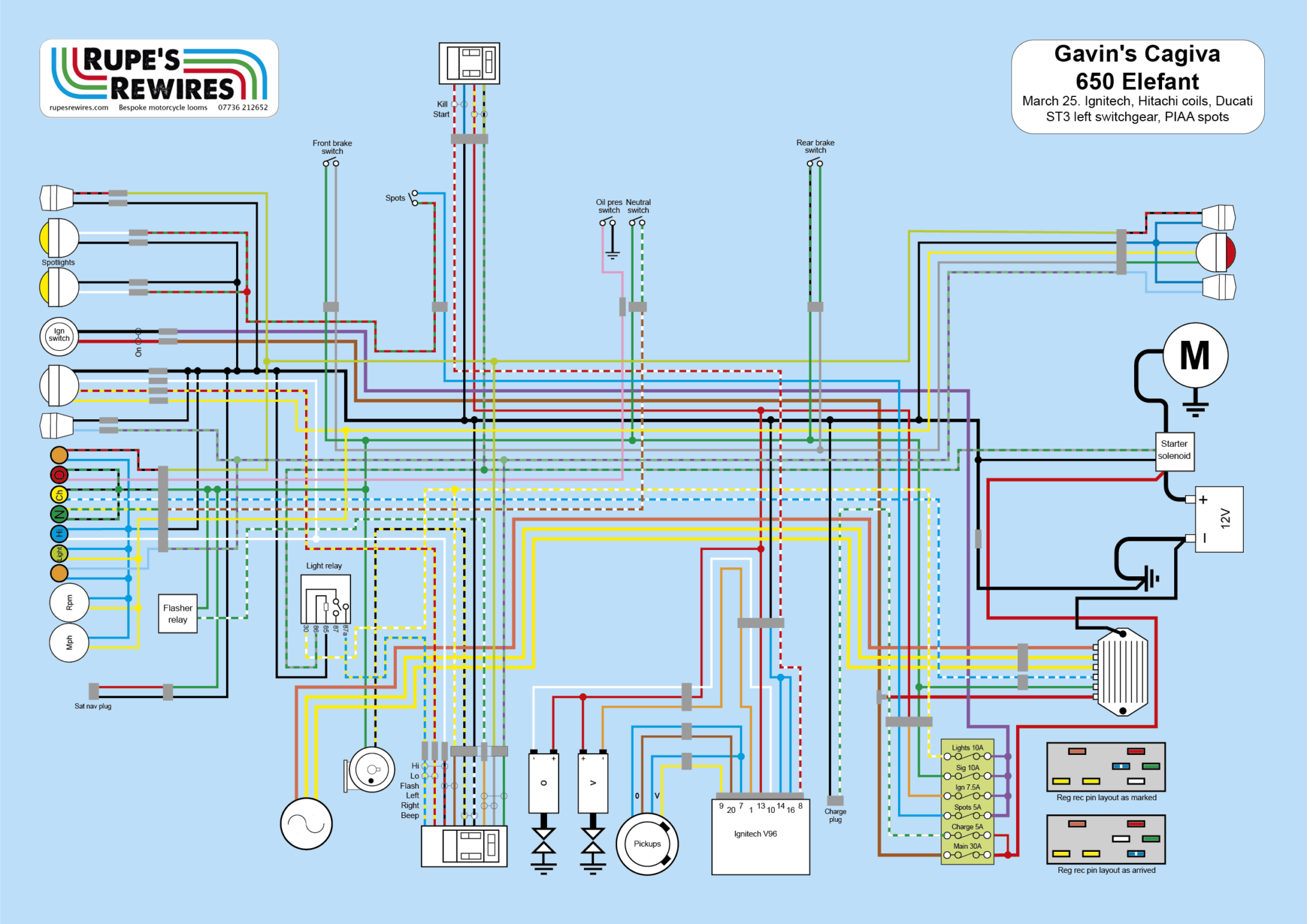Image resolution: width=1307 pixels, height=924 pixels.
Task: Click the Lights 10A fuse
Action: tap(967, 756)
